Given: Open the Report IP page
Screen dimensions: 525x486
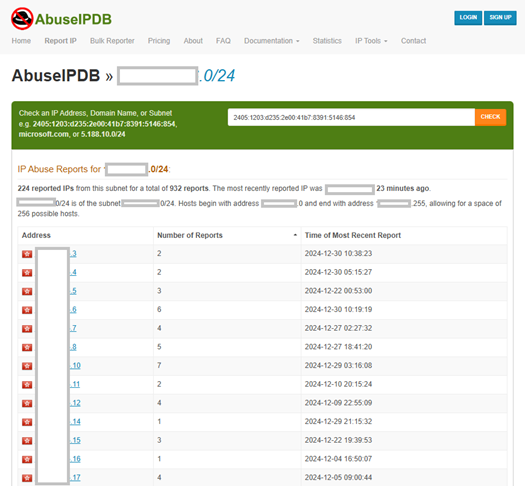Looking at the screenshot, I should pos(60,41).
